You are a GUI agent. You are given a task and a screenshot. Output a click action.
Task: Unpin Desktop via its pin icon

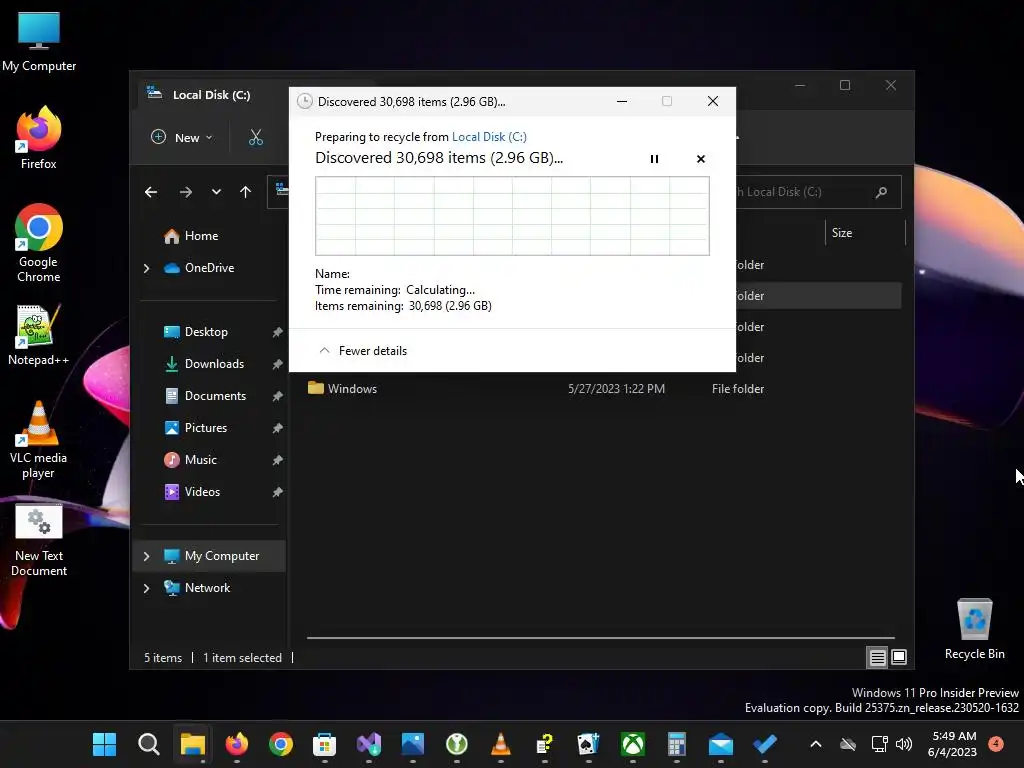278,332
